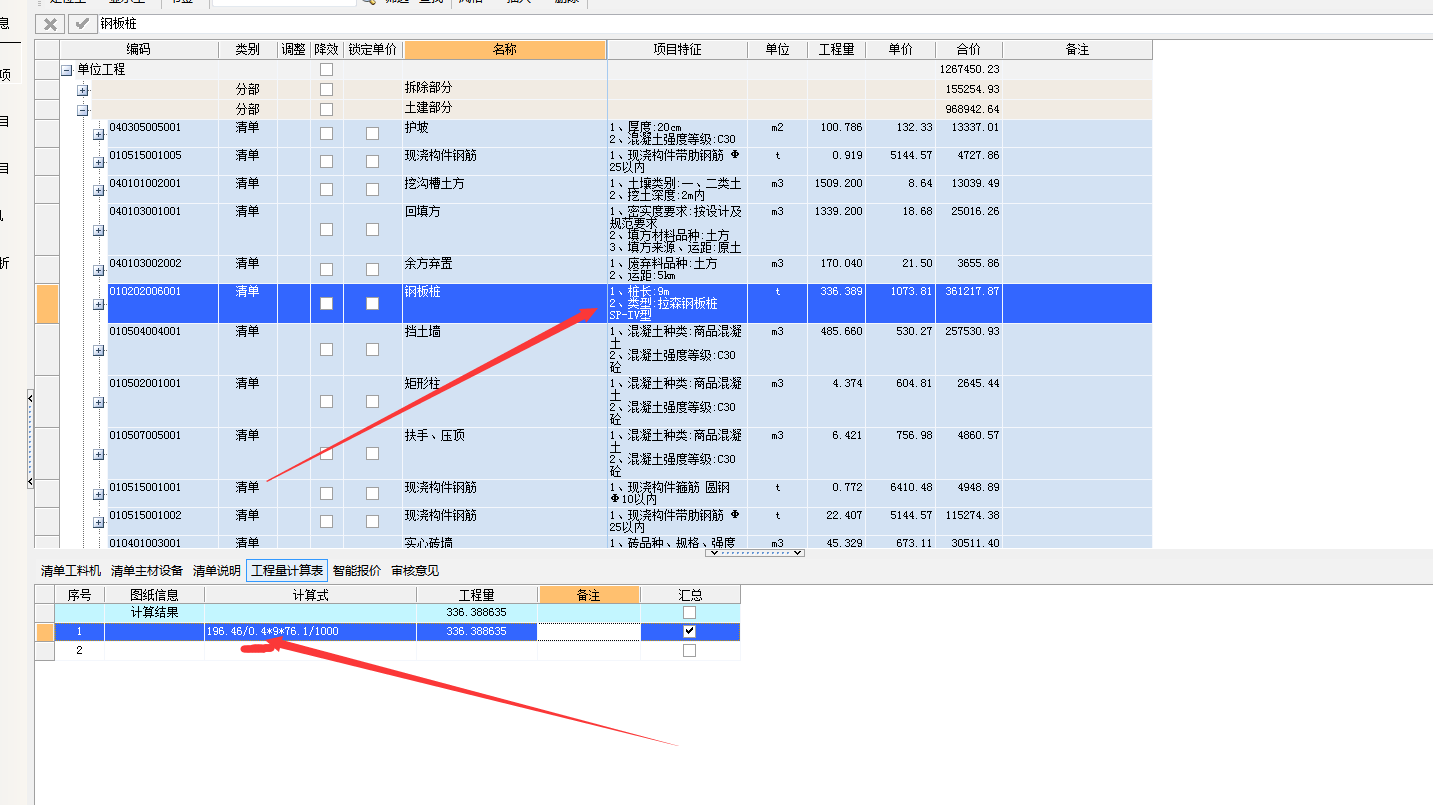
Task: Open the 智能报价 tab
Action: click(x=357, y=571)
